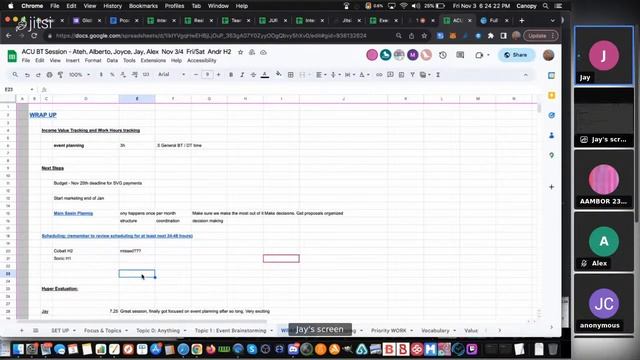
Task: Open text rotation dropdown
Action: click(x=363, y=75)
